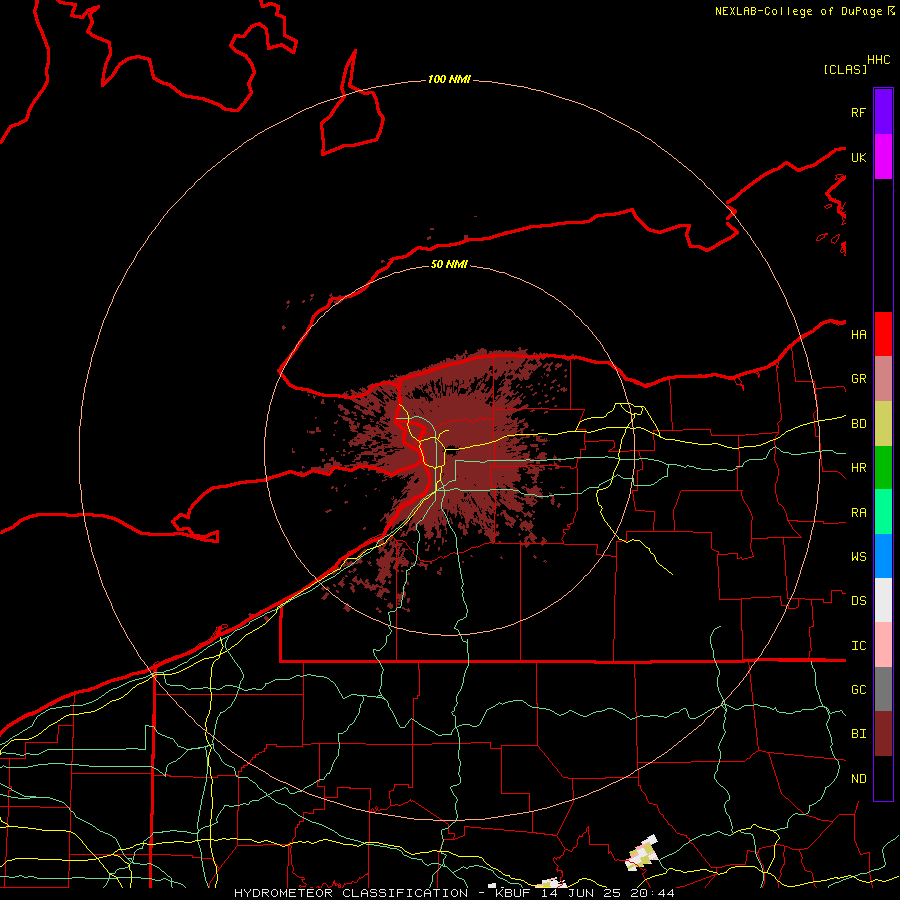
Task: Click the '14 JUN 25' date text
Action: (580, 893)
